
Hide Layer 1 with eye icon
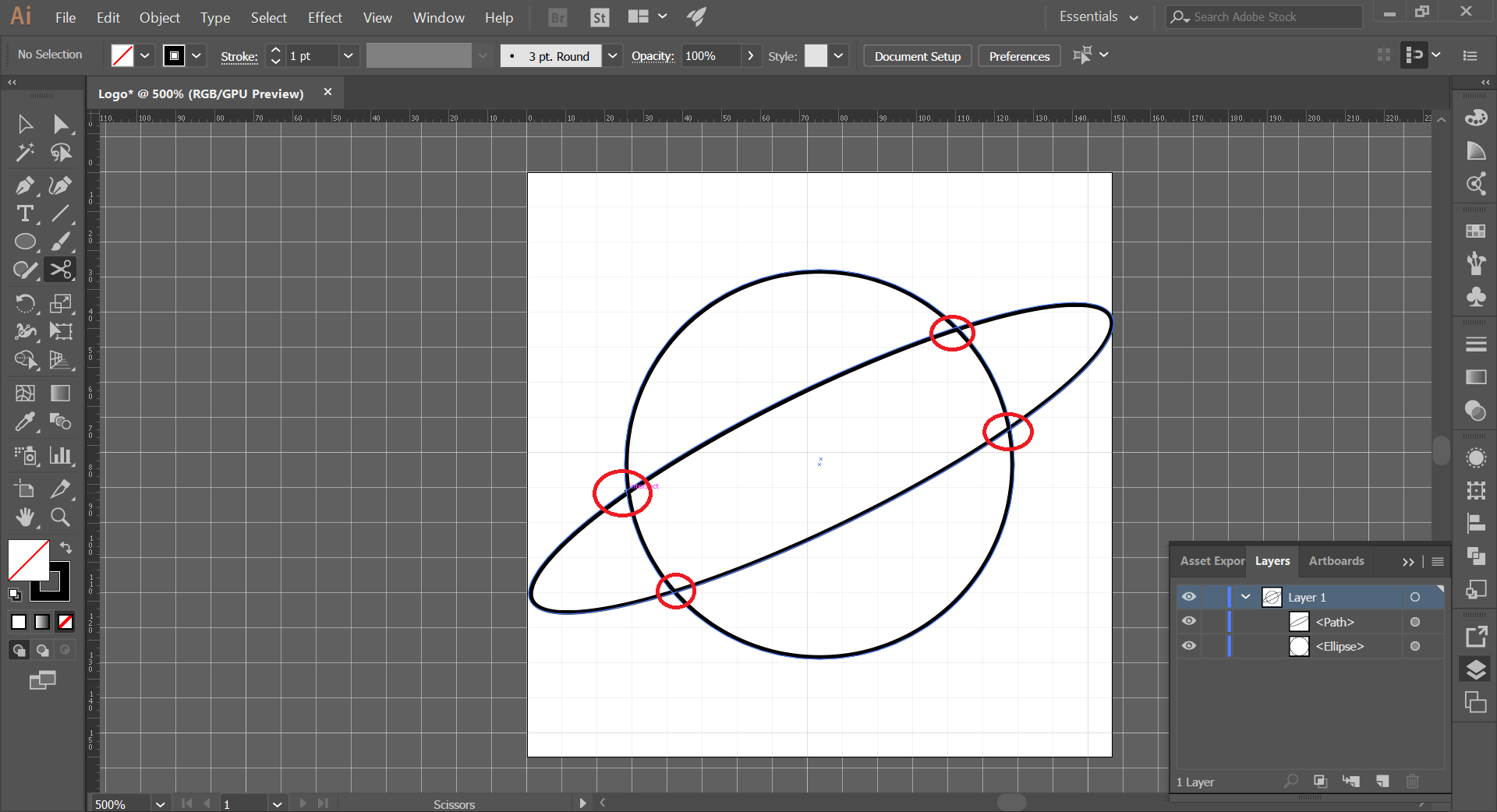click(1188, 597)
